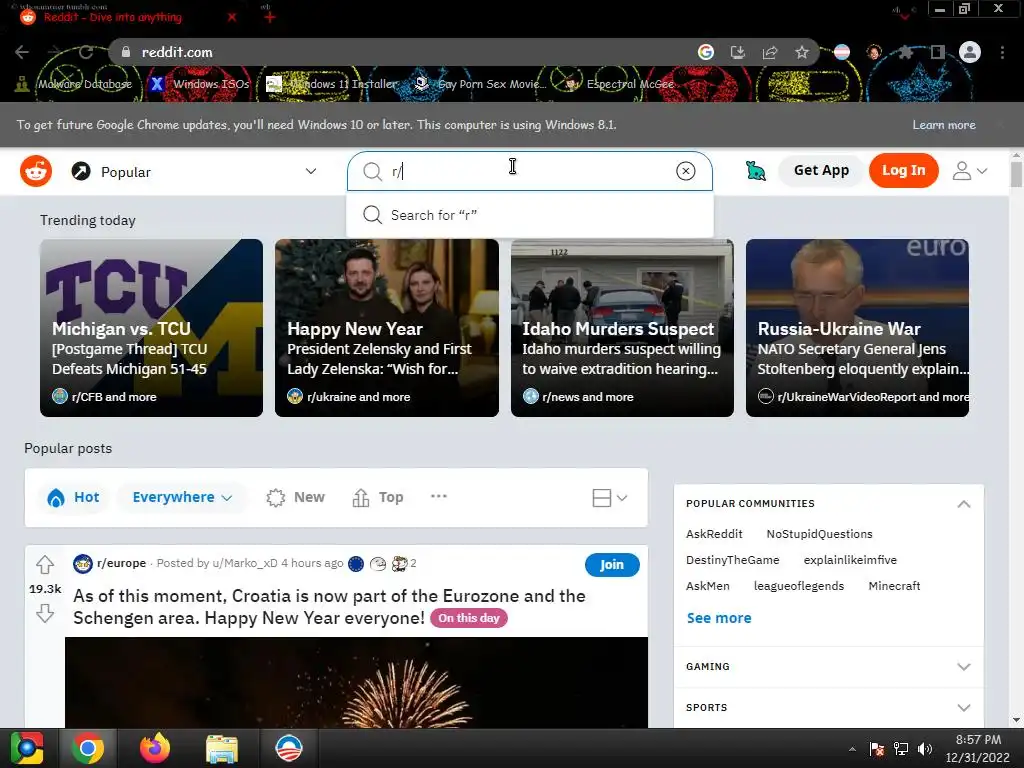This screenshot has height=768, width=1024.
Task: Open Chrome three-dot menu
Action: [x=1002, y=52]
